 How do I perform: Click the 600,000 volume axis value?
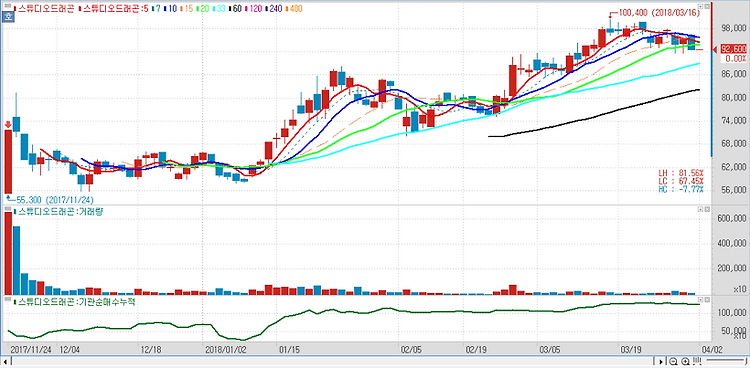[x=732, y=218]
